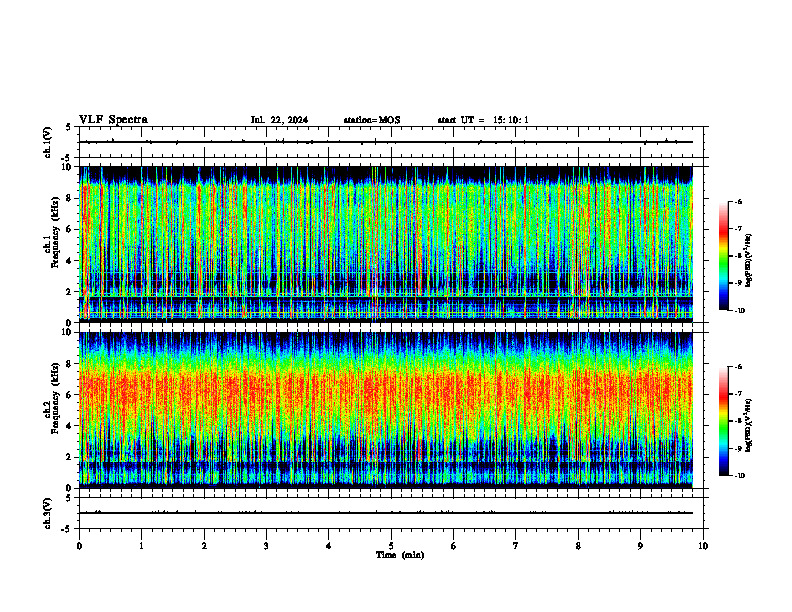The width and height of the screenshot is (792, 612).
Task: Click the "10" kHz tick on ch.1 frequency axis
Action: [x=67, y=167]
